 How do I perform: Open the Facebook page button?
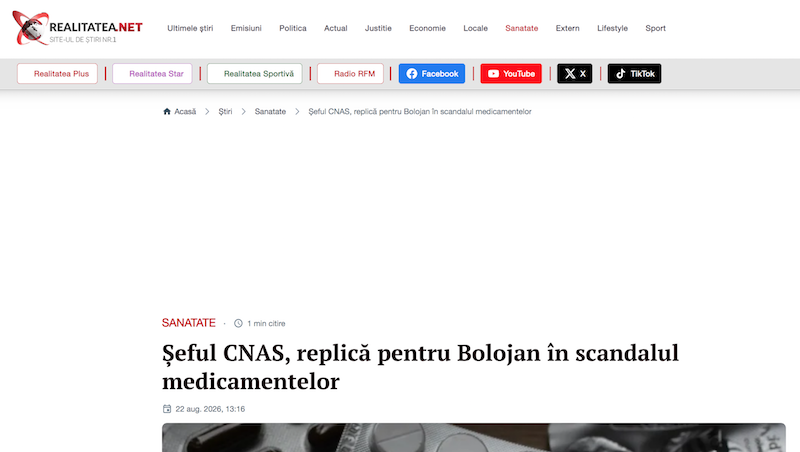[x=432, y=73]
